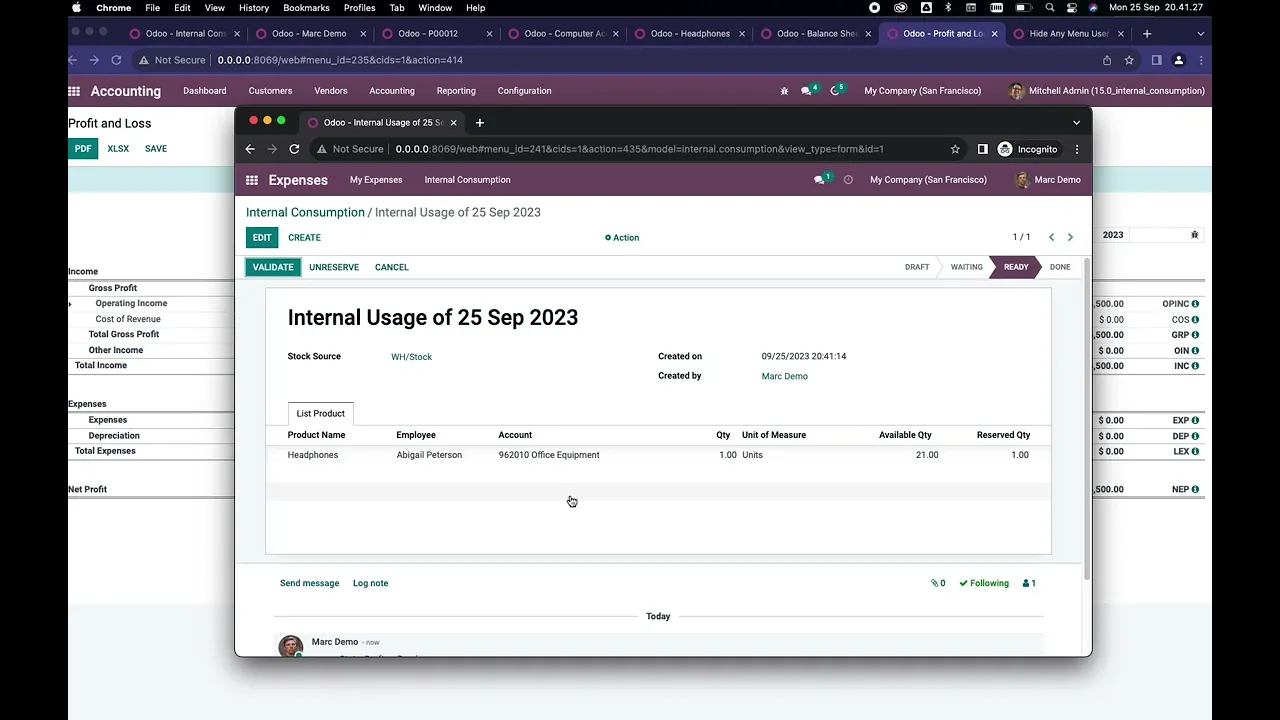The image size is (1280, 720).
Task: Open profile icon in background Chrome toolbar
Action: (x=1178, y=60)
